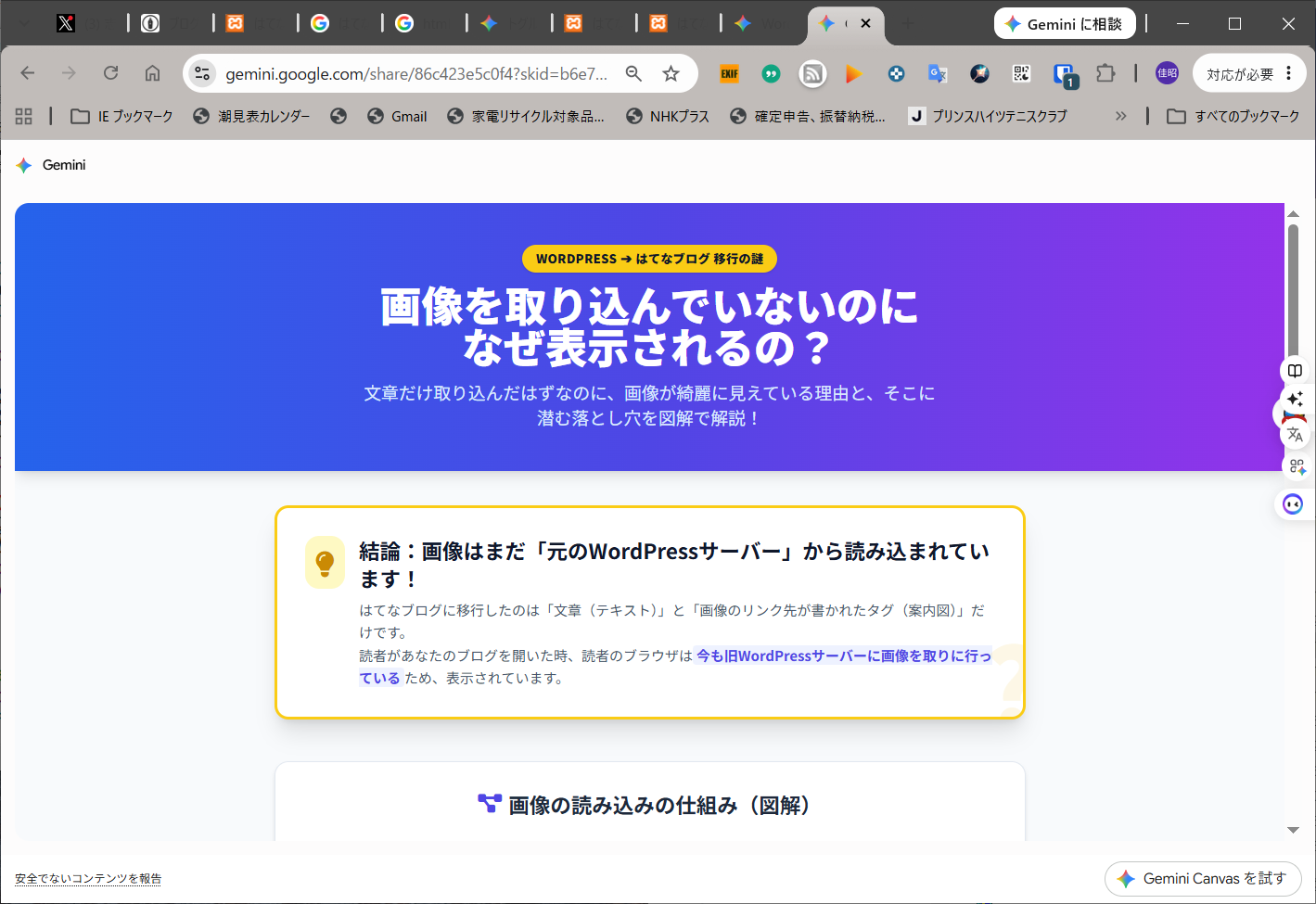Open the 家電リサイクル対象品 bookmark

(526, 116)
